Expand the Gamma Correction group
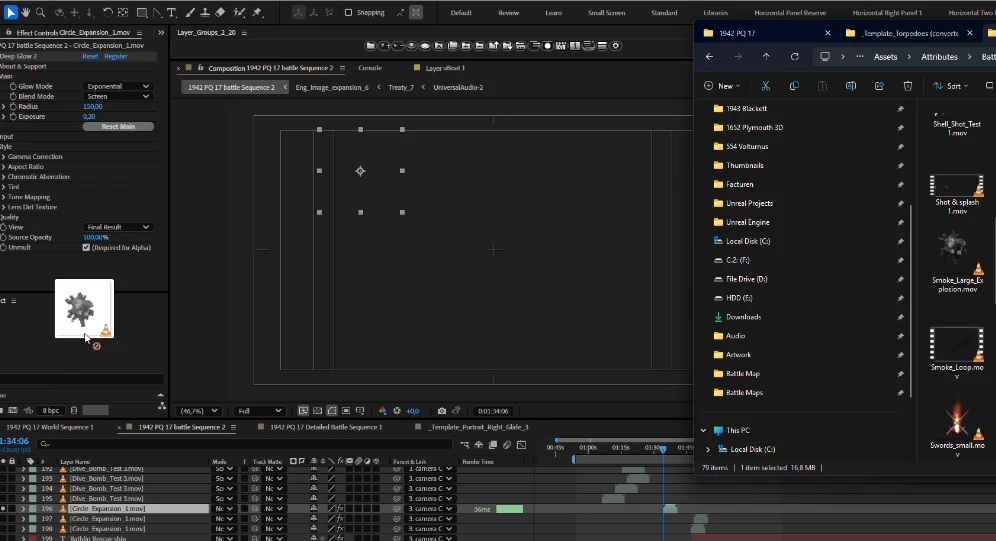The image size is (996, 541). pos(3,157)
